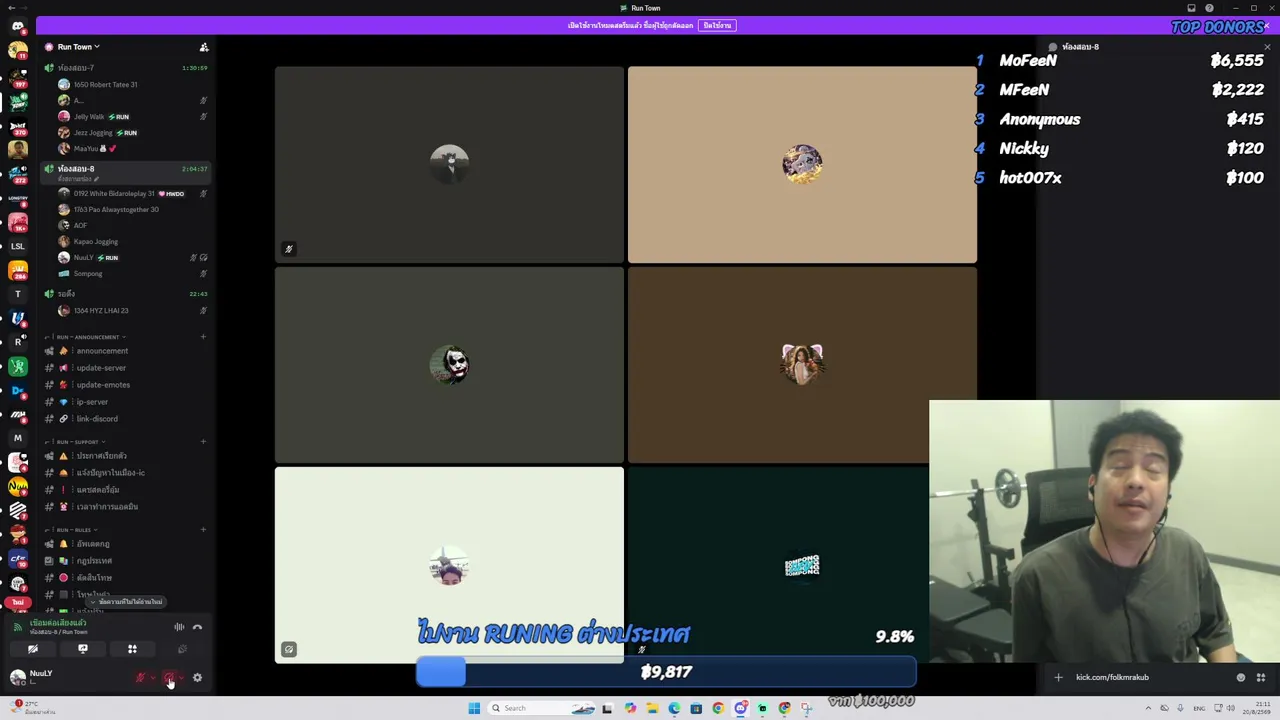Open the เวลาทำการแอดมิน channel

pyautogui.click(x=107, y=507)
